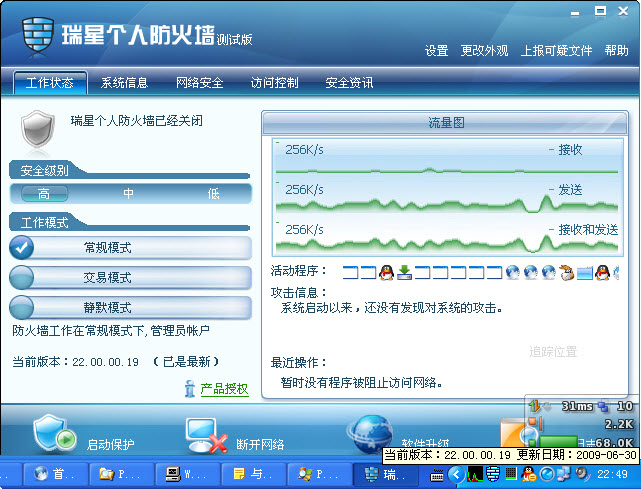The image size is (641, 489).
Task: Switch to the 工作状态 tab
Action: 50,83
